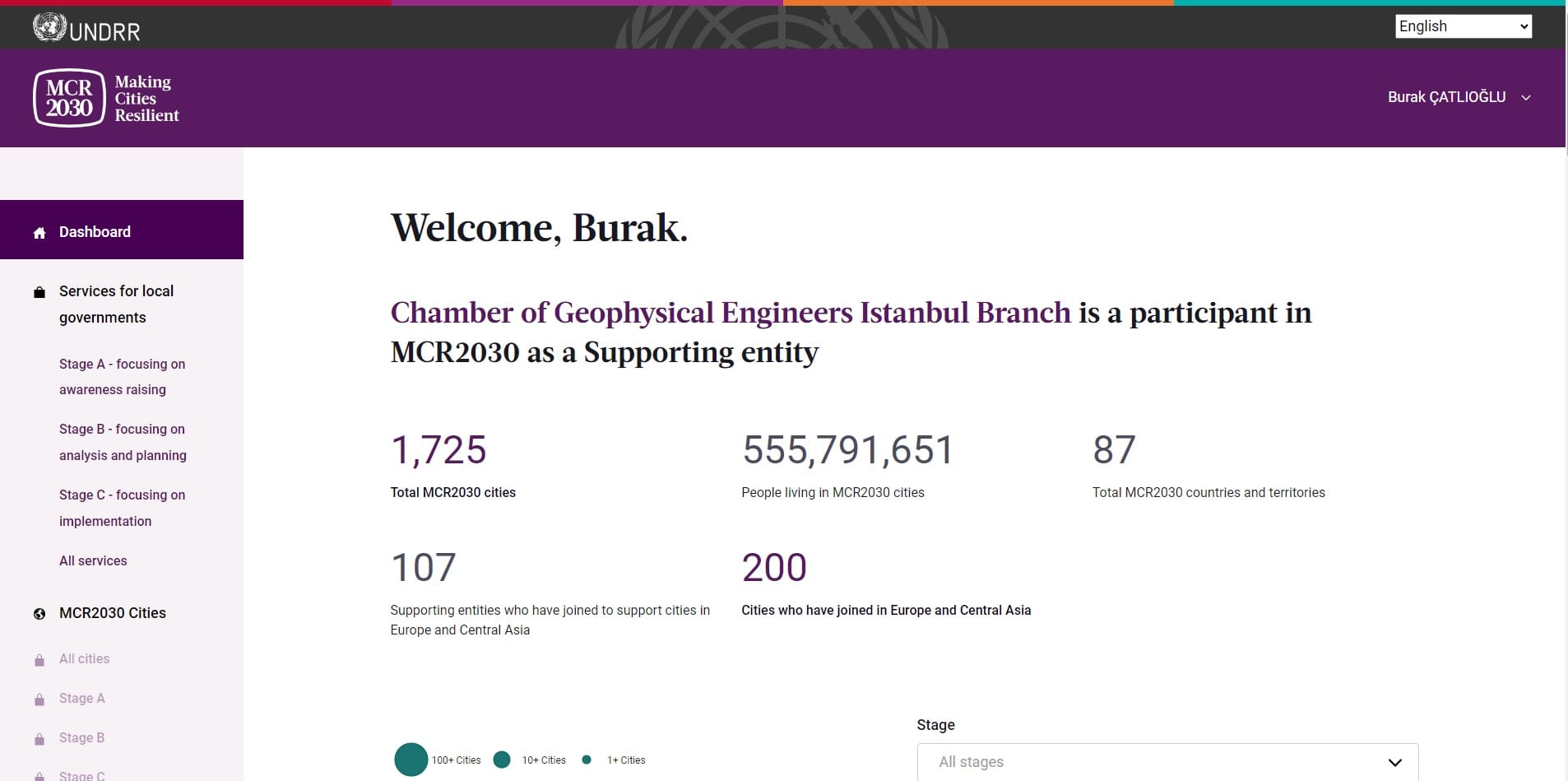This screenshot has width=1568, height=781.
Task: Click the 10+ Cities legend circle
Action: pyautogui.click(x=502, y=760)
